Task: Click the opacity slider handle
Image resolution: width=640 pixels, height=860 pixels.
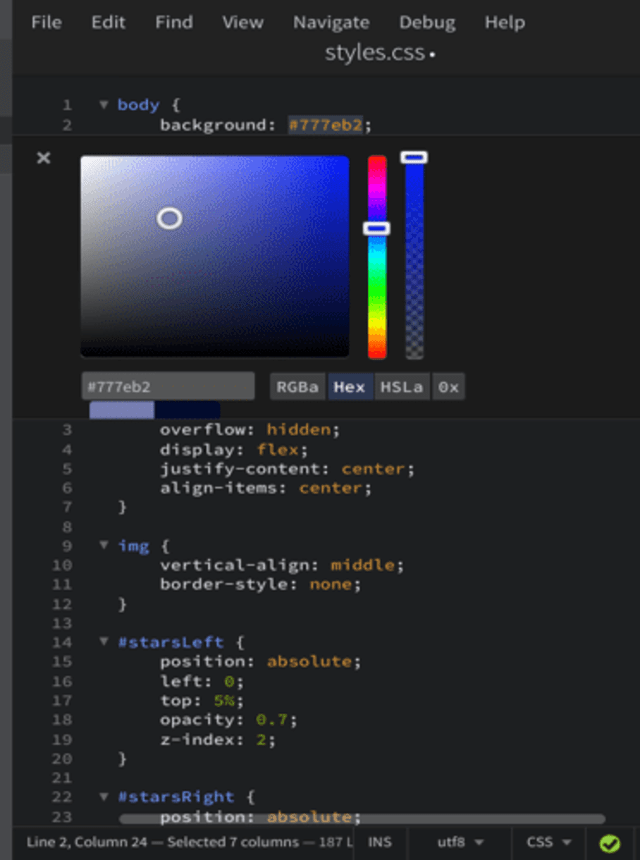Action: pyautogui.click(x=414, y=157)
